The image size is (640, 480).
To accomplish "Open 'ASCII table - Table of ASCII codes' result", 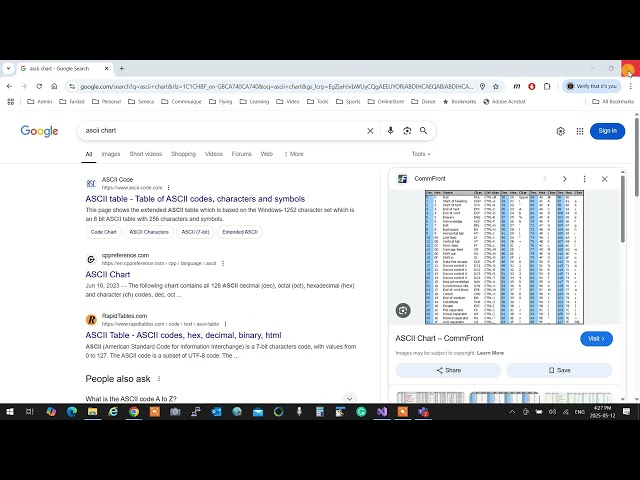I will pyautogui.click(x=195, y=199).
